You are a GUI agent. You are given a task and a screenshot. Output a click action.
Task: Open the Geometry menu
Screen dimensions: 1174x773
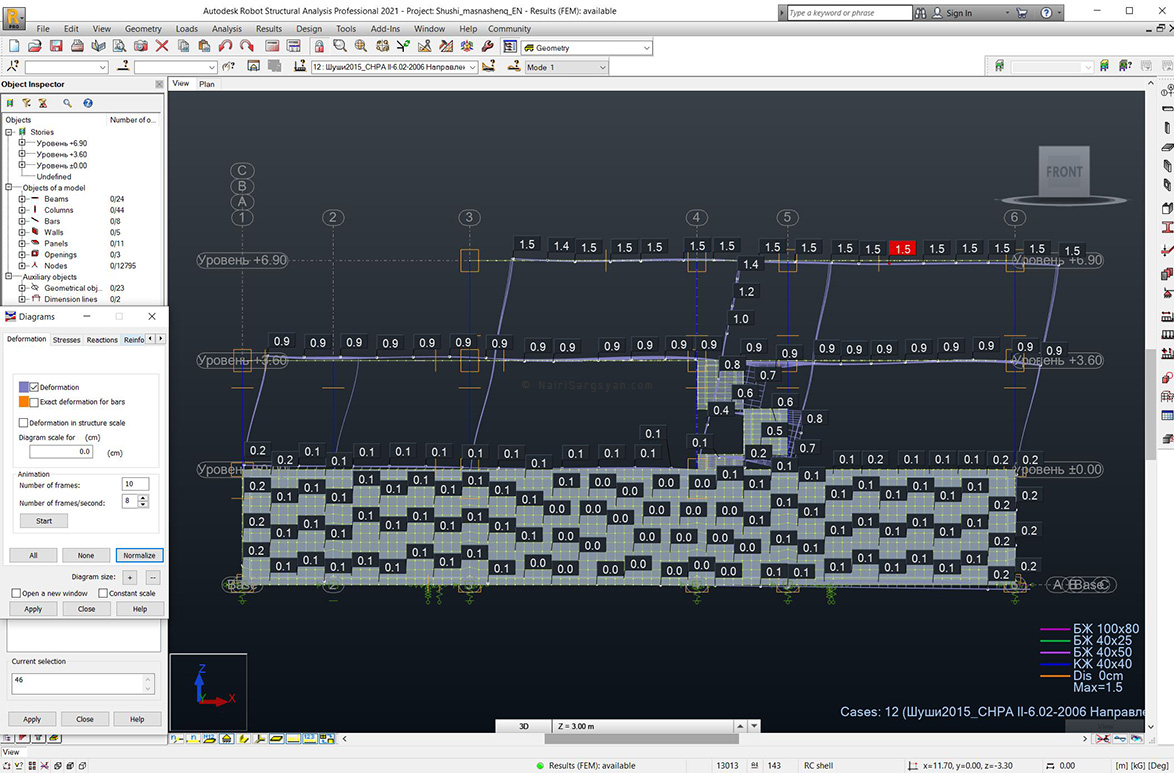pyautogui.click(x=143, y=28)
